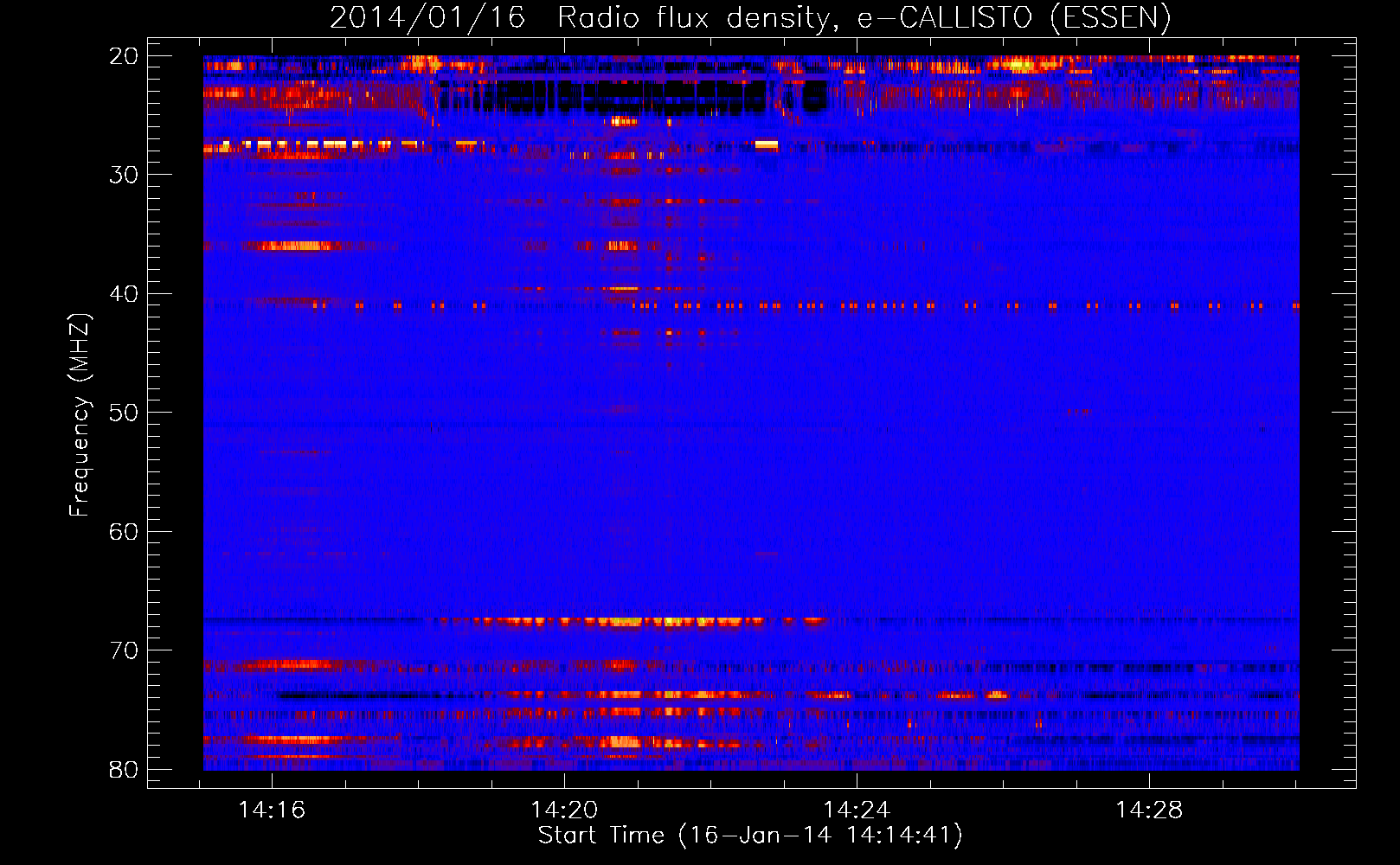1400x865 pixels.
Task: Click the '14:16' time tick label
Action: click(x=272, y=811)
